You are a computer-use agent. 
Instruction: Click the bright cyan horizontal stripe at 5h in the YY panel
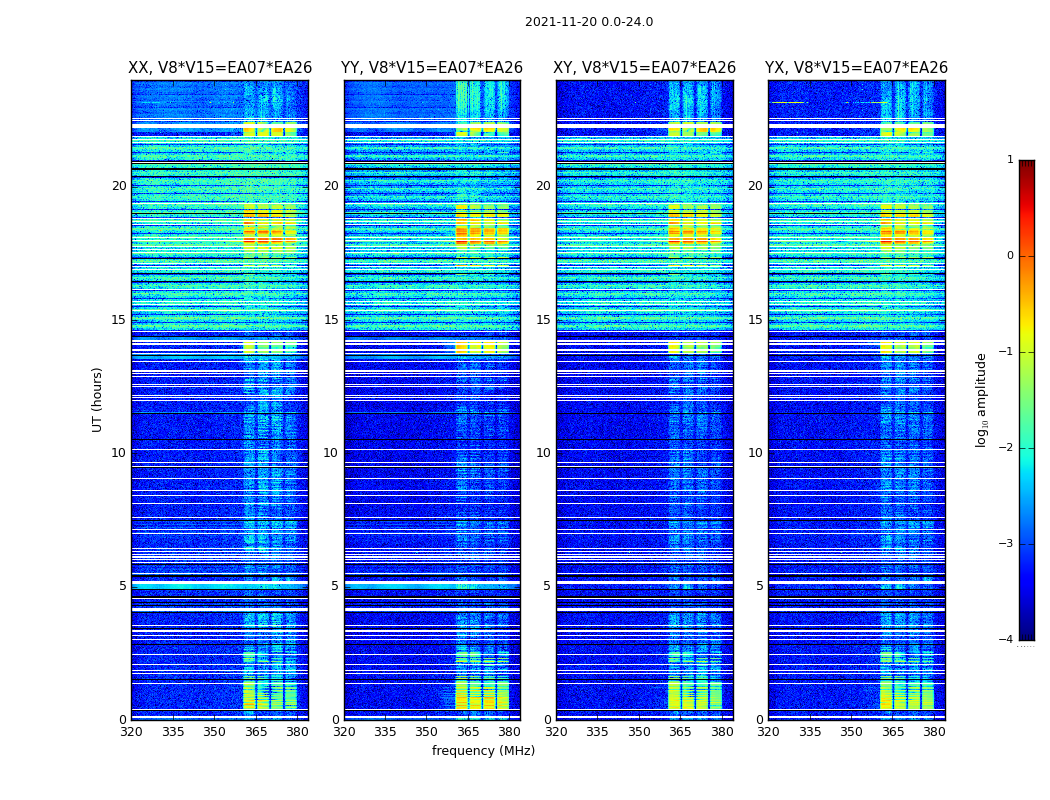coord(432,586)
